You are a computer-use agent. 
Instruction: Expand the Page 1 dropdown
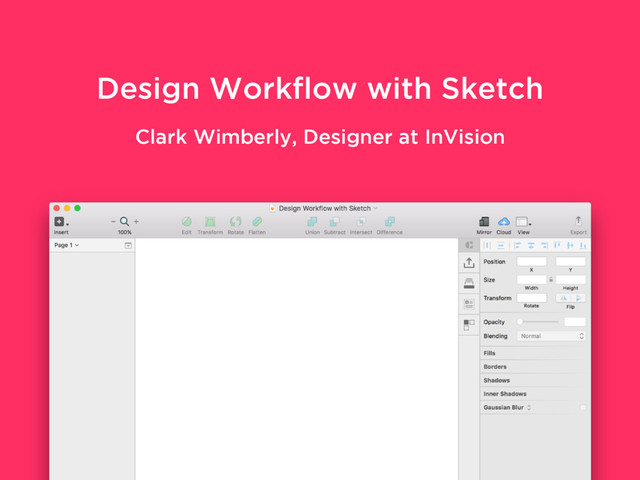click(67, 245)
